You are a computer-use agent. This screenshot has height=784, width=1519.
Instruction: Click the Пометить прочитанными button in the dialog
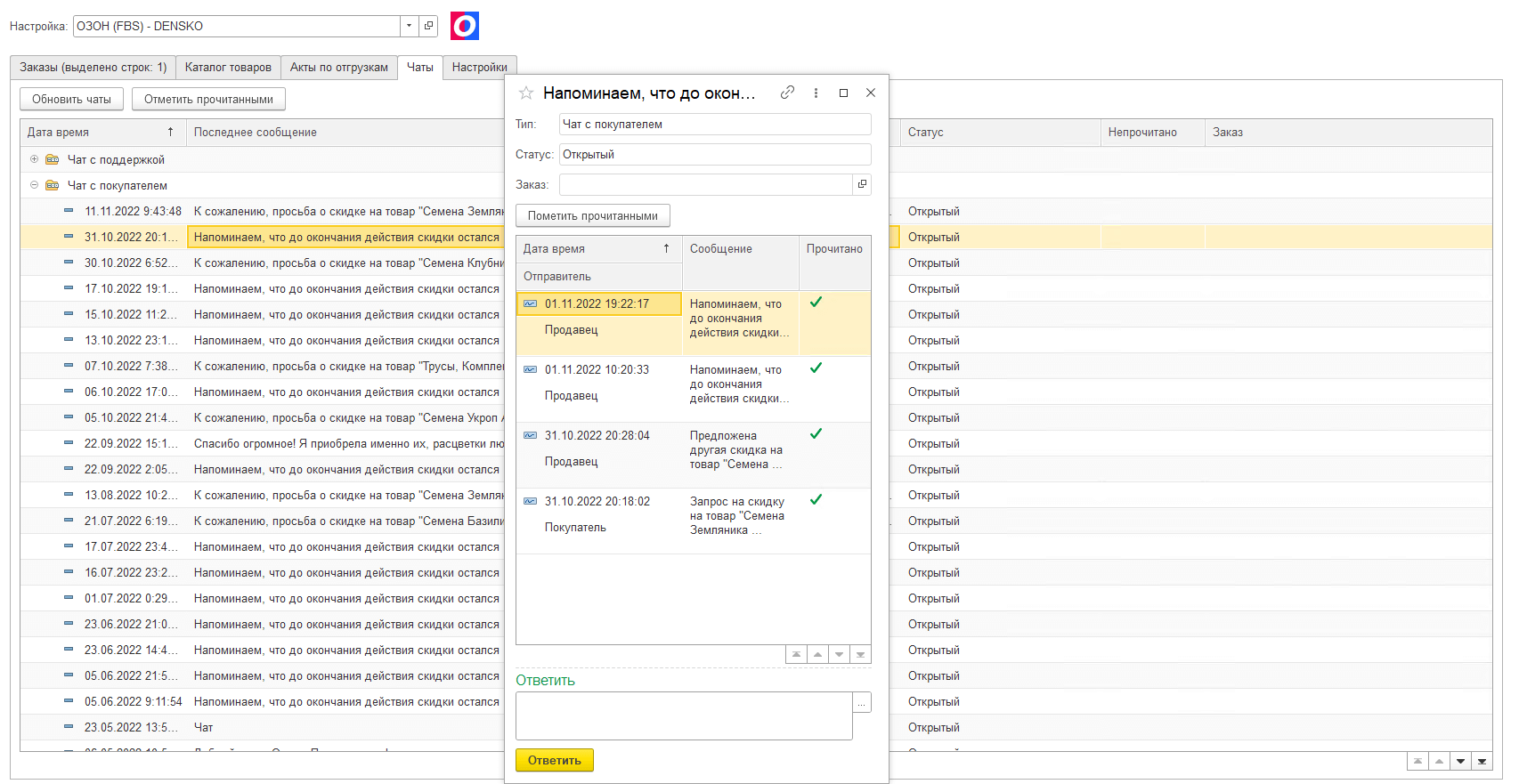coord(593,216)
